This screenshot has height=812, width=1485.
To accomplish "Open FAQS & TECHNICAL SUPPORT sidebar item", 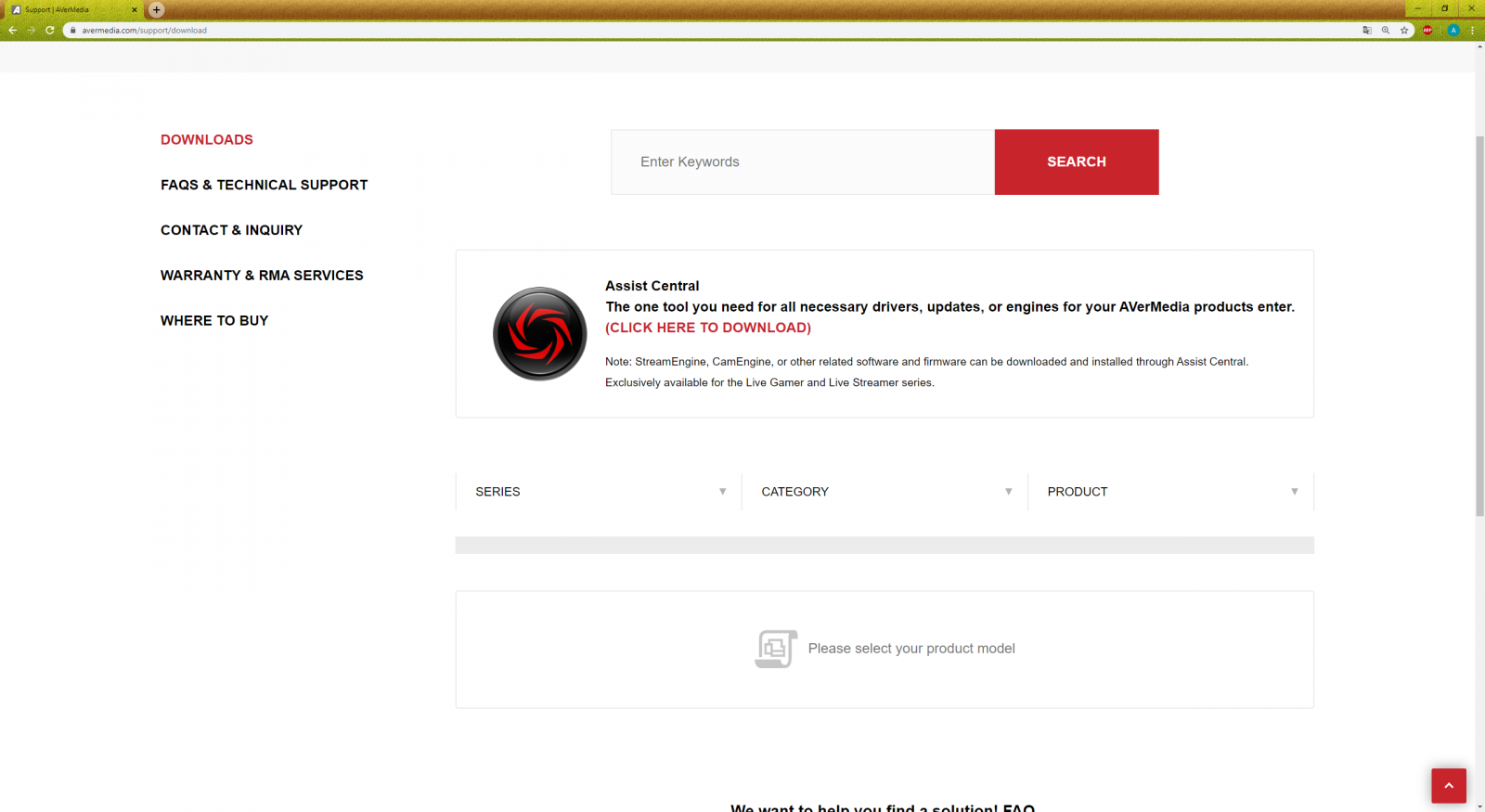I will point(265,185).
